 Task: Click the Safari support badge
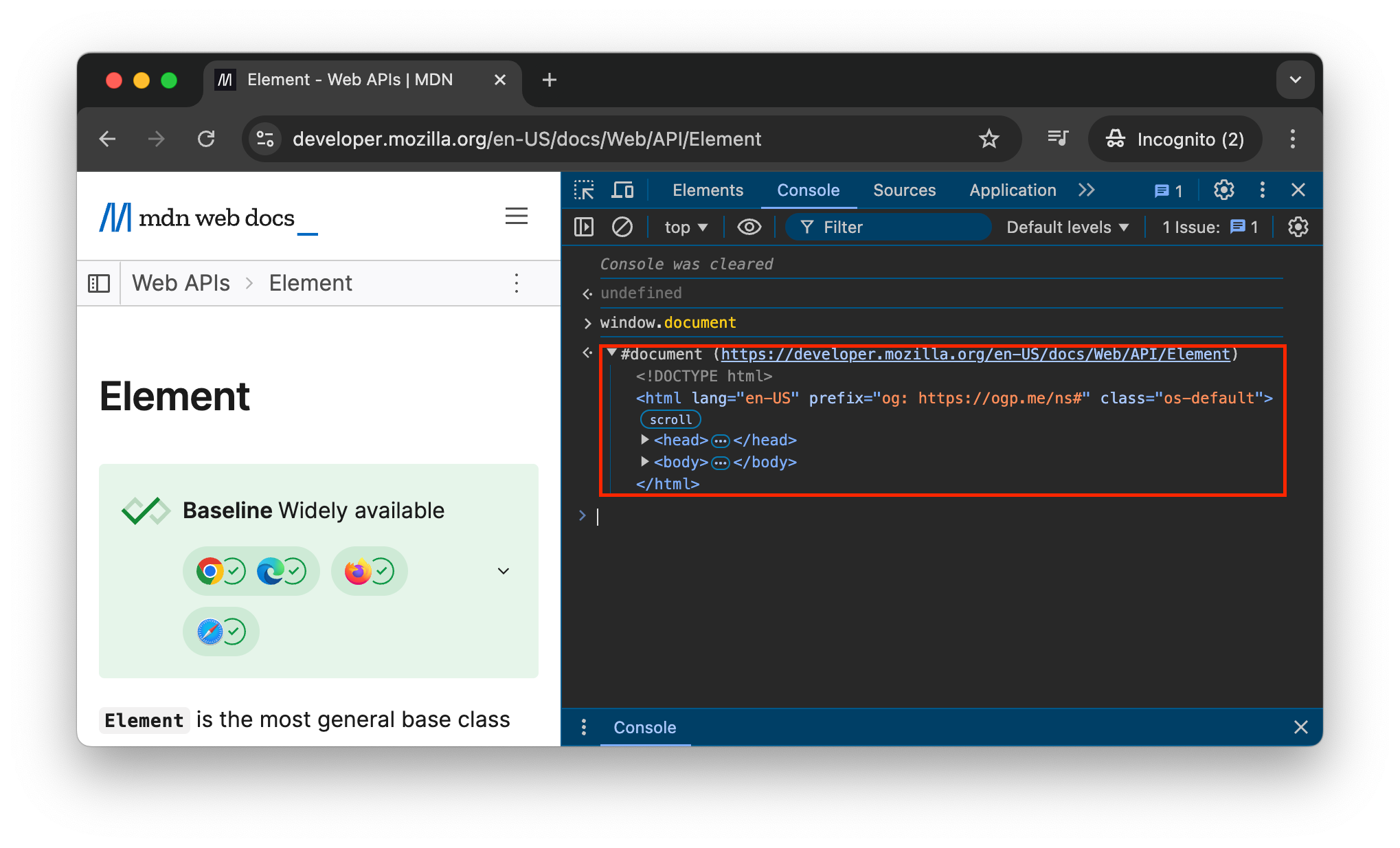(221, 632)
